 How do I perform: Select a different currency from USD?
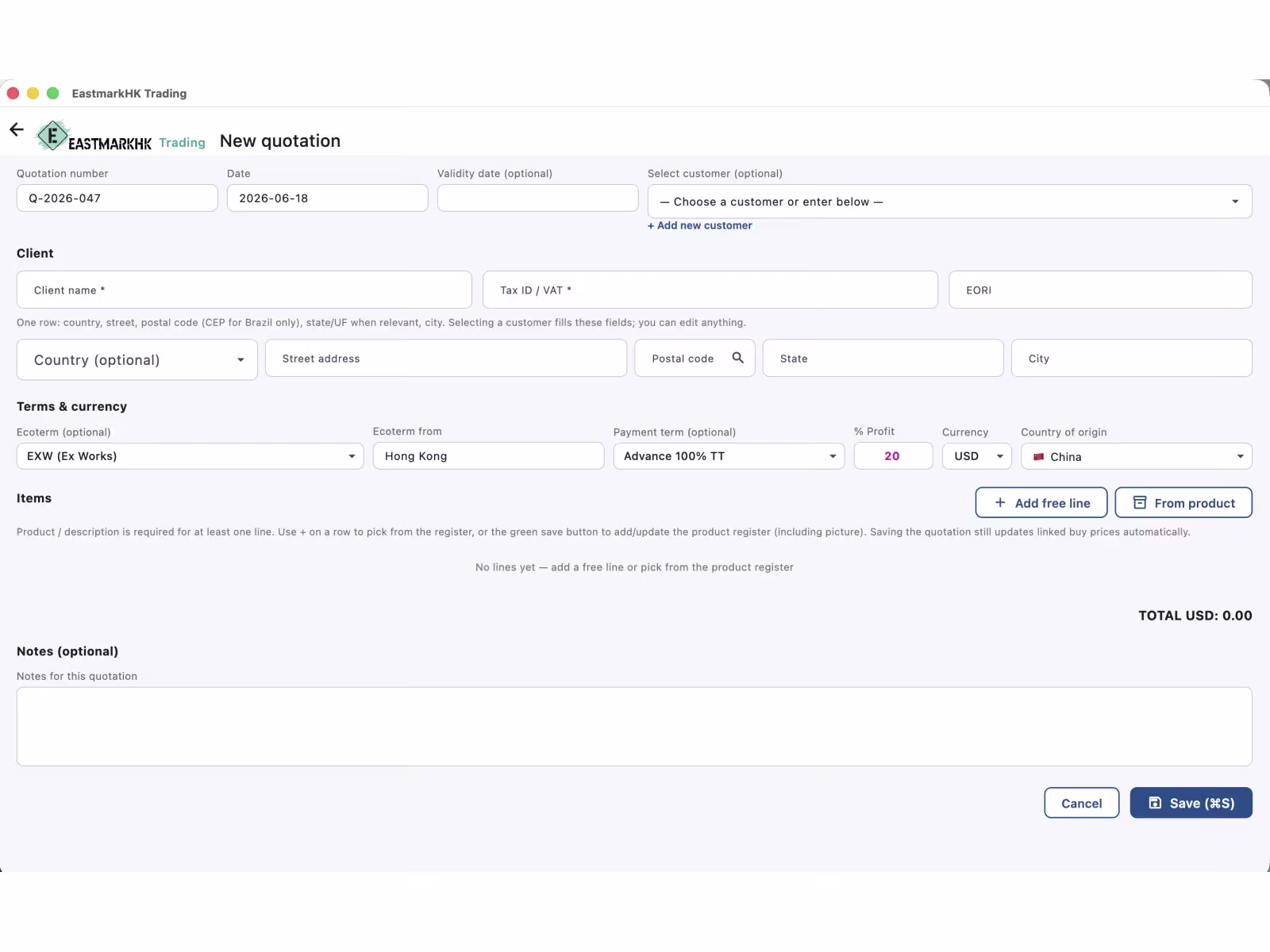(x=977, y=456)
